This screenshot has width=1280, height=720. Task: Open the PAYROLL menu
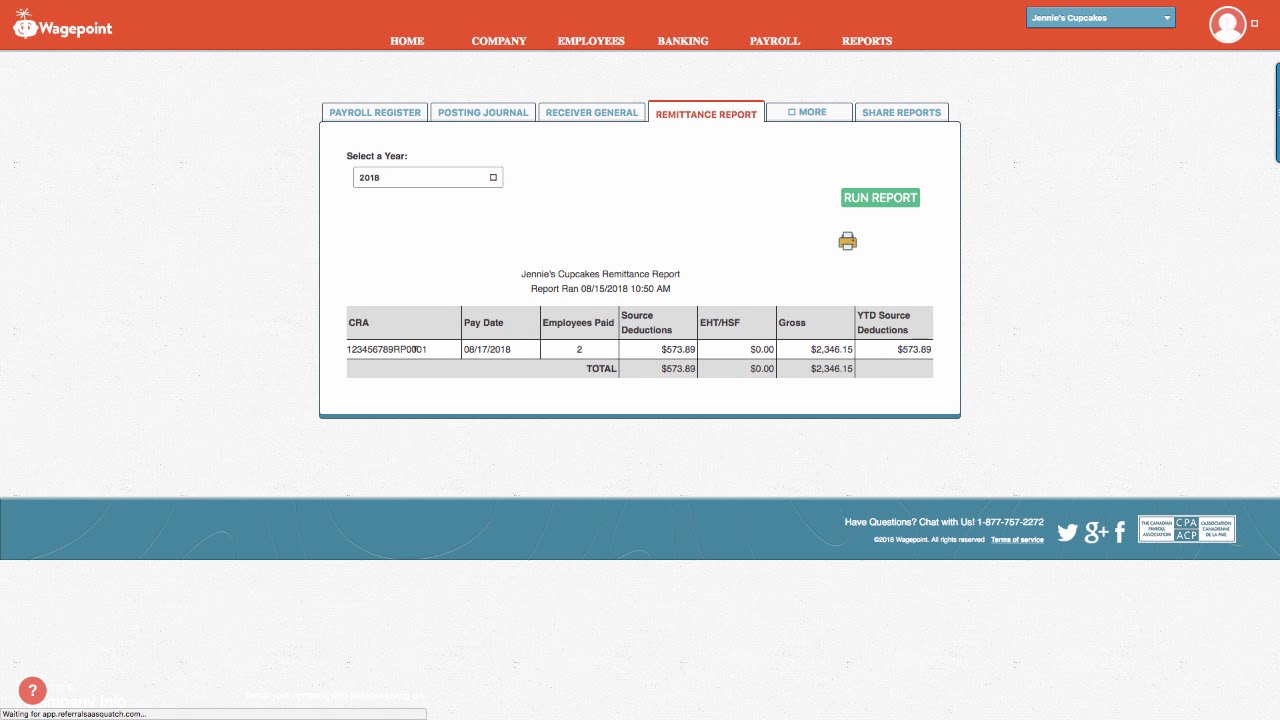775,41
